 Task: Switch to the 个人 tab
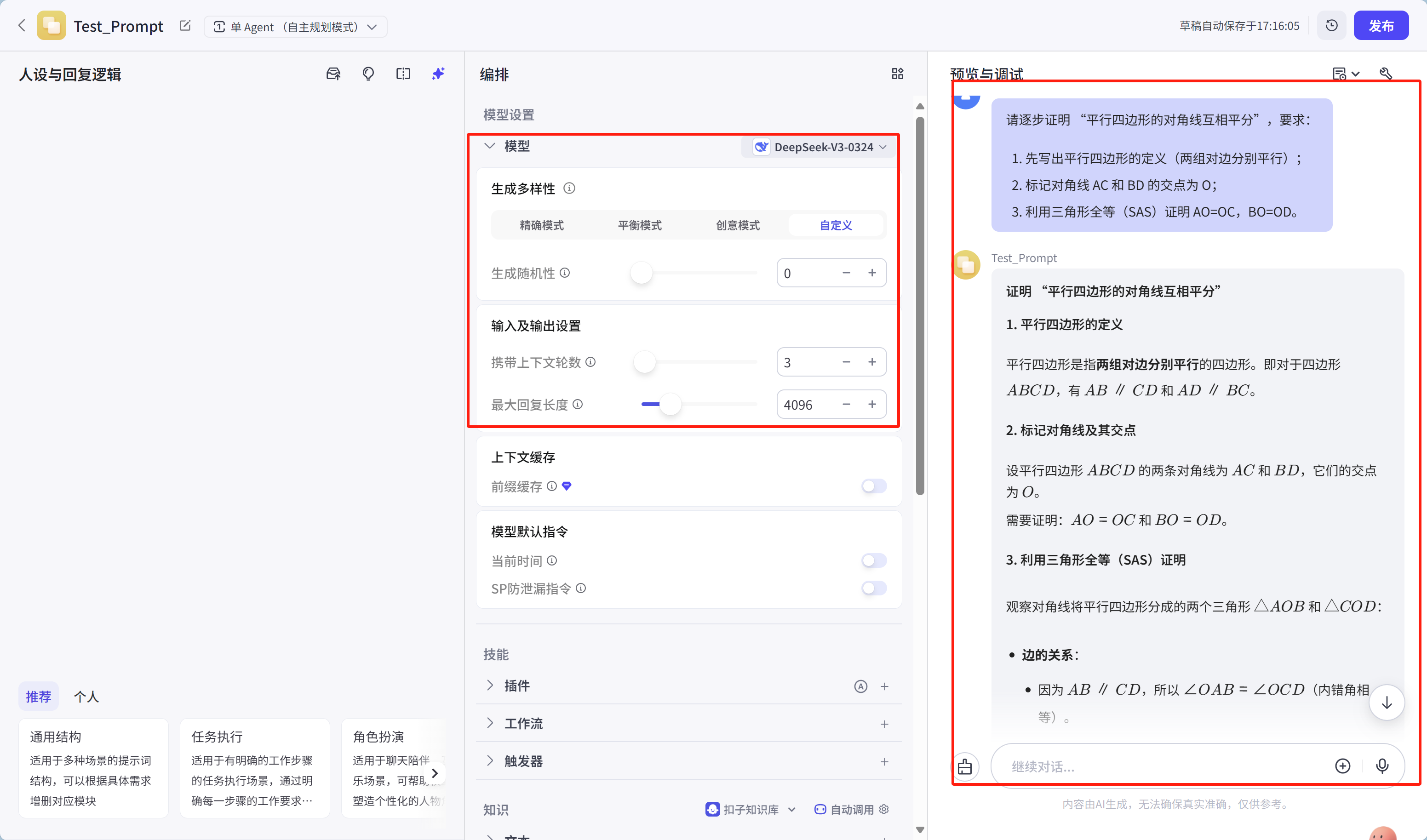coord(86,696)
